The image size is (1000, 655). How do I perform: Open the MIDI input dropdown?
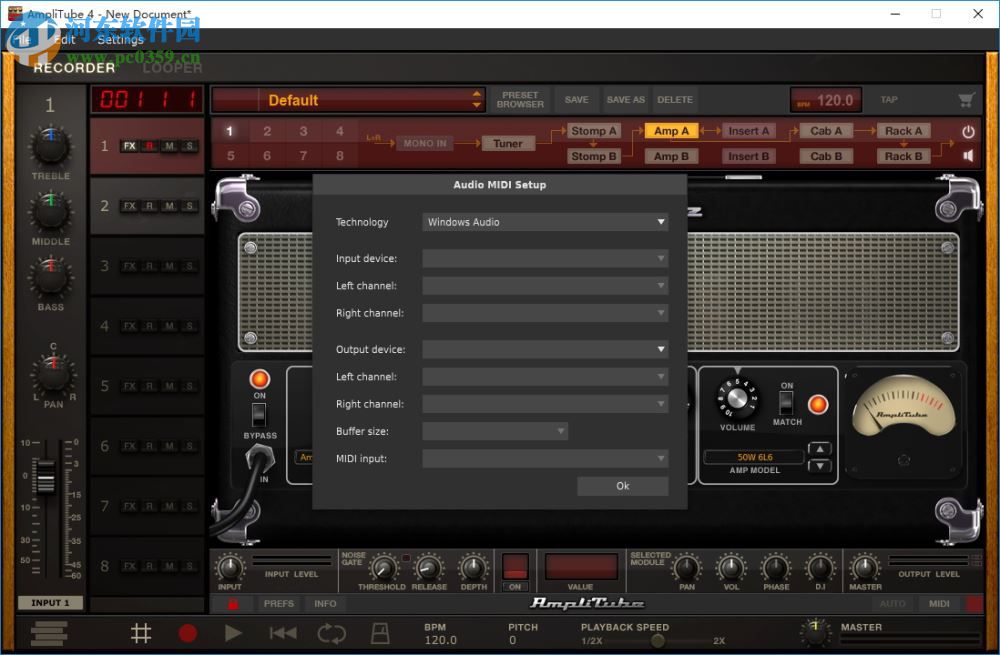click(x=545, y=458)
